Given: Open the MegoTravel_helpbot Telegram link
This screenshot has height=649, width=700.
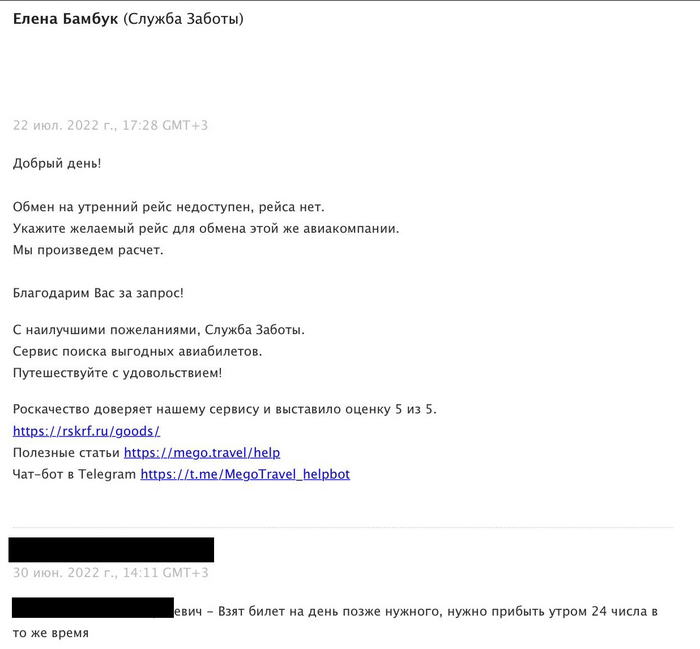Looking at the screenshot, I should click(245, 474).
